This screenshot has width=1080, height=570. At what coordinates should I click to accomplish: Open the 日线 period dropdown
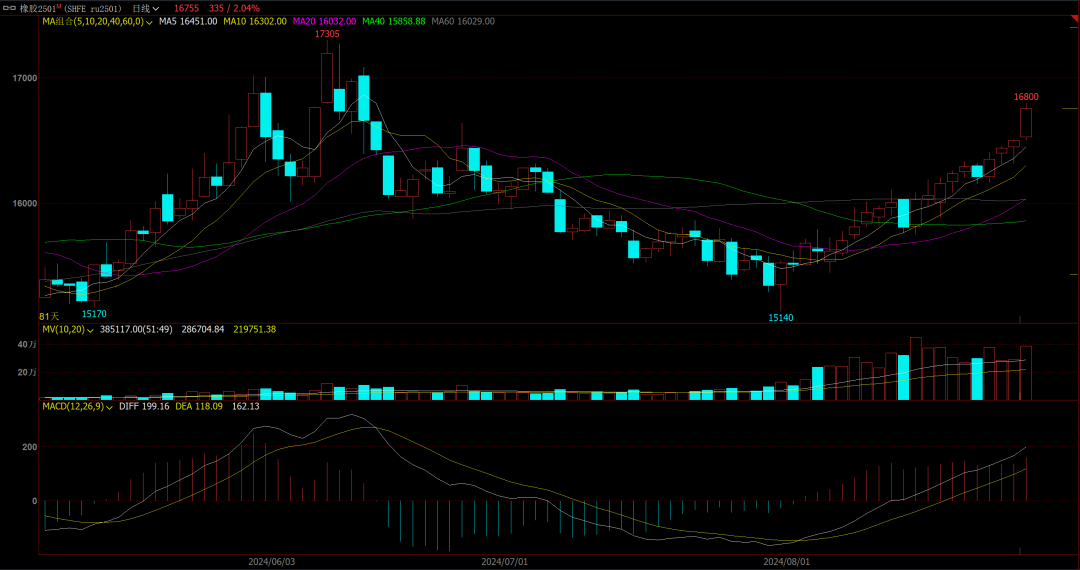pyautogui.click(x=145, y=8)
